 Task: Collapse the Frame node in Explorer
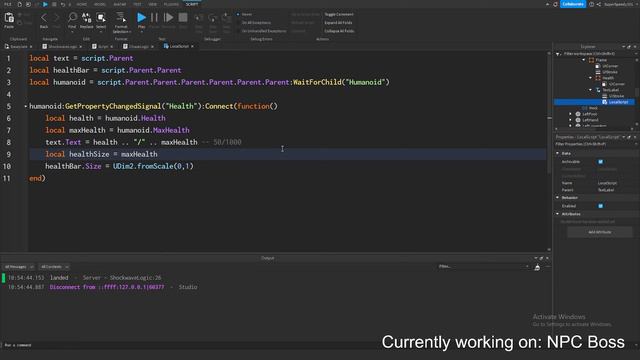(584, 60)
